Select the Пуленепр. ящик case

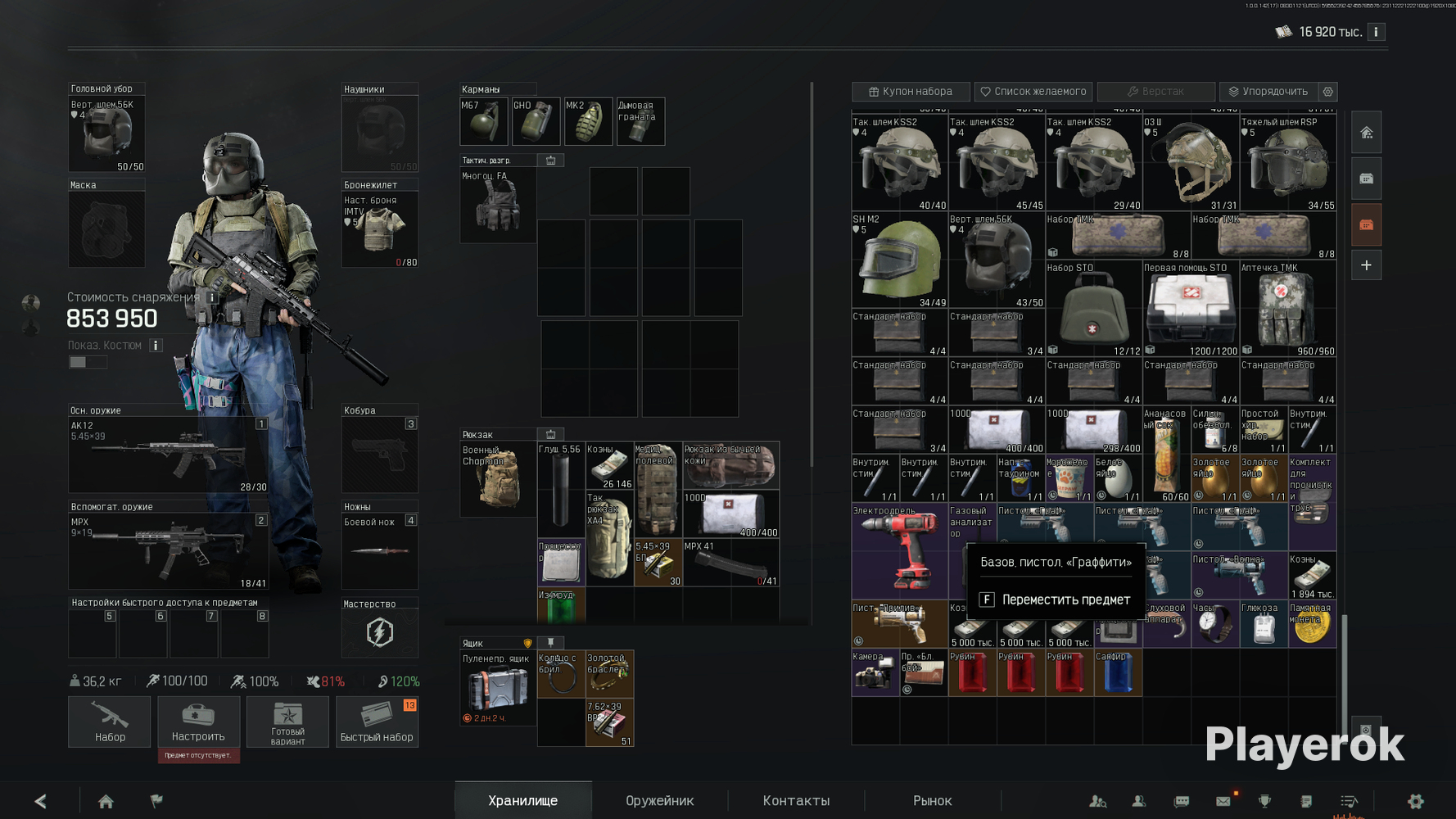tap(498, 688)
